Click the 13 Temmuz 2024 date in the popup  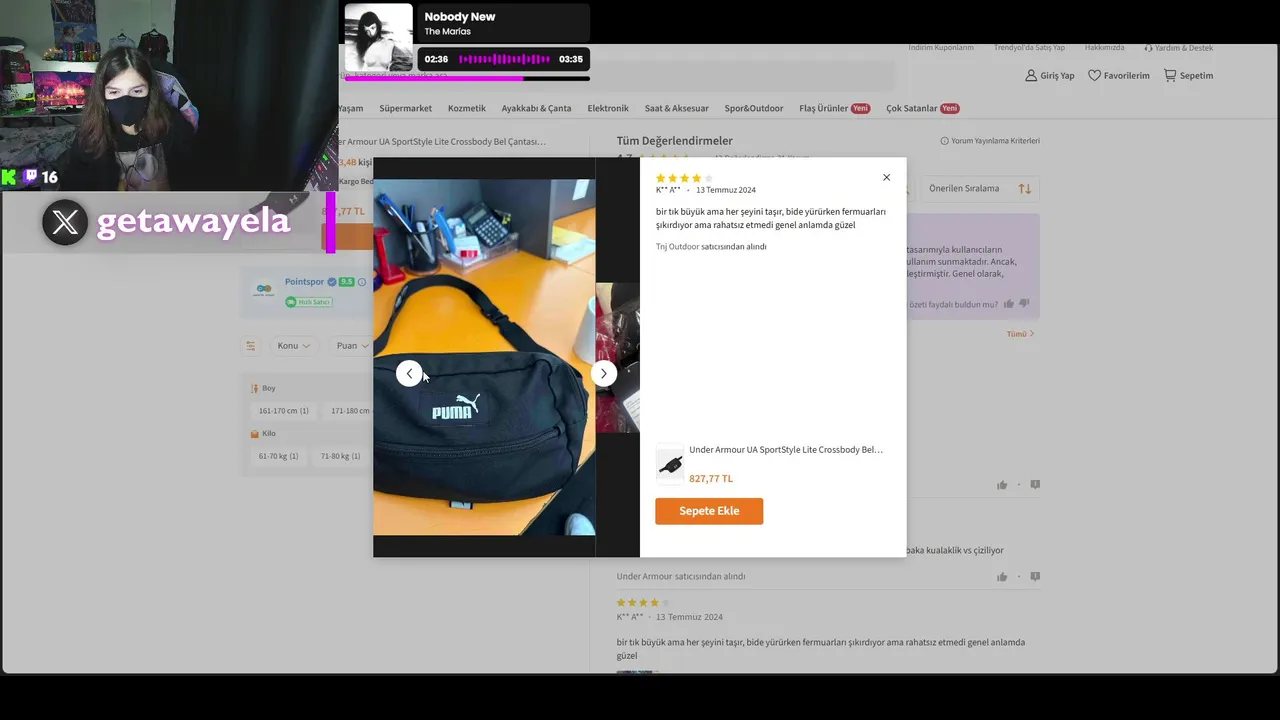pyautogui.click(x=726, y=190)
